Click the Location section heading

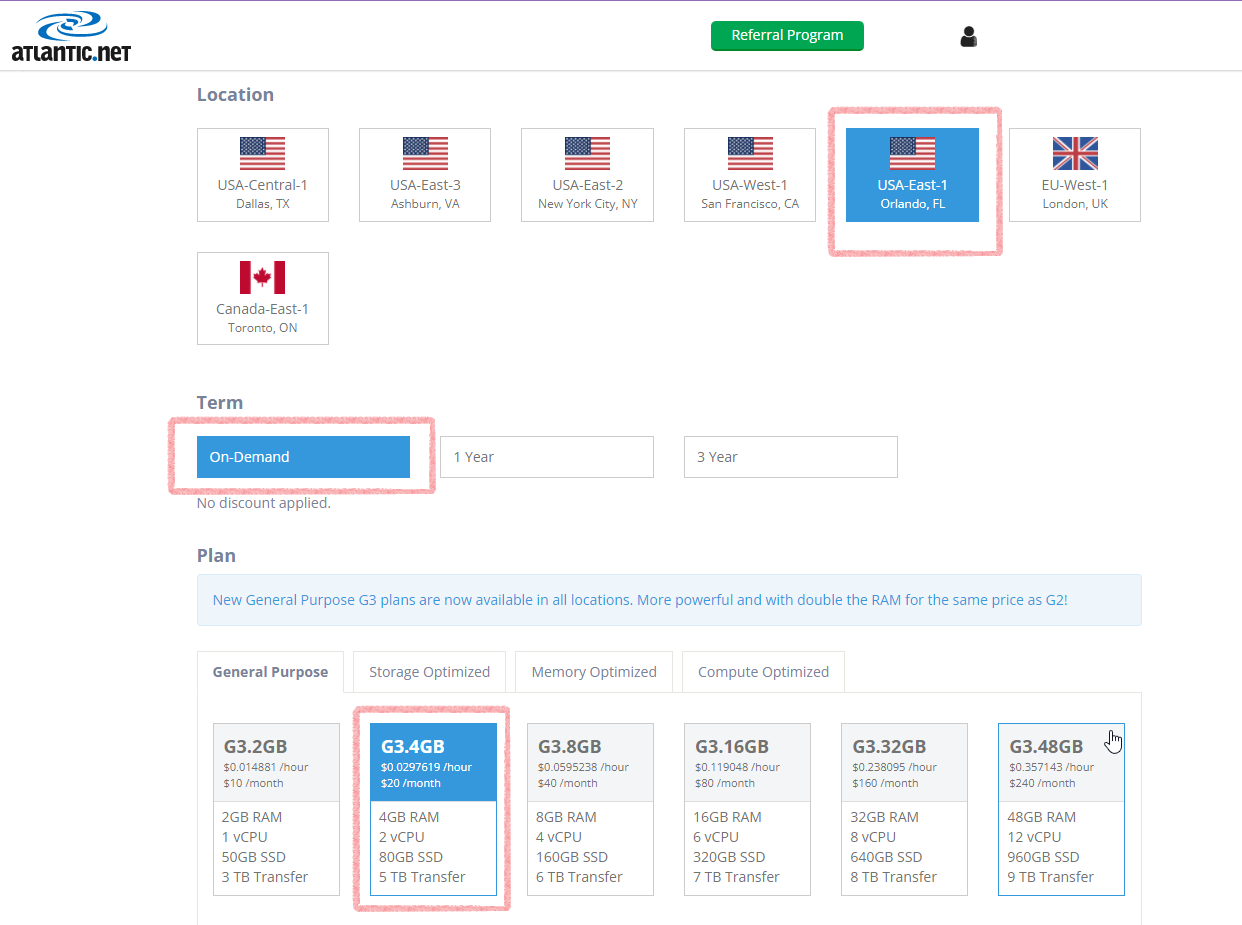pyautogui.click(x=235, y=95)
